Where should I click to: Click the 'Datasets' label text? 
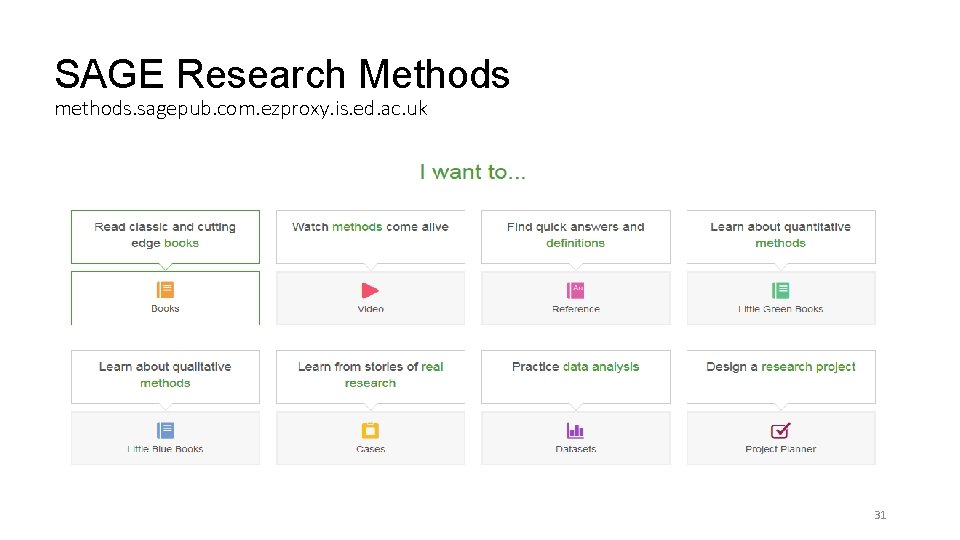(576, 449)
